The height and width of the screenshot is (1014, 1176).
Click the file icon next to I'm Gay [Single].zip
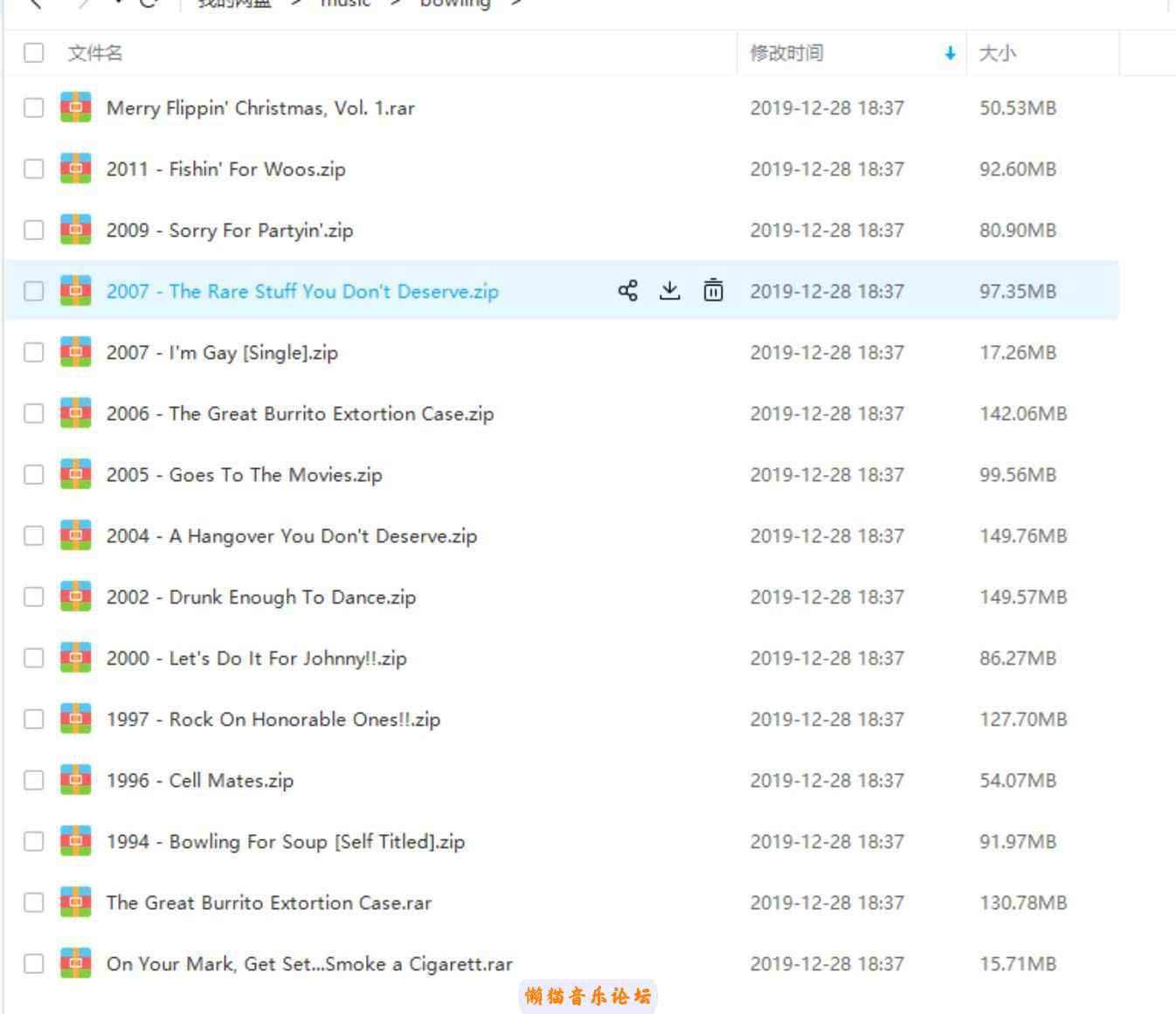point(75,352)
